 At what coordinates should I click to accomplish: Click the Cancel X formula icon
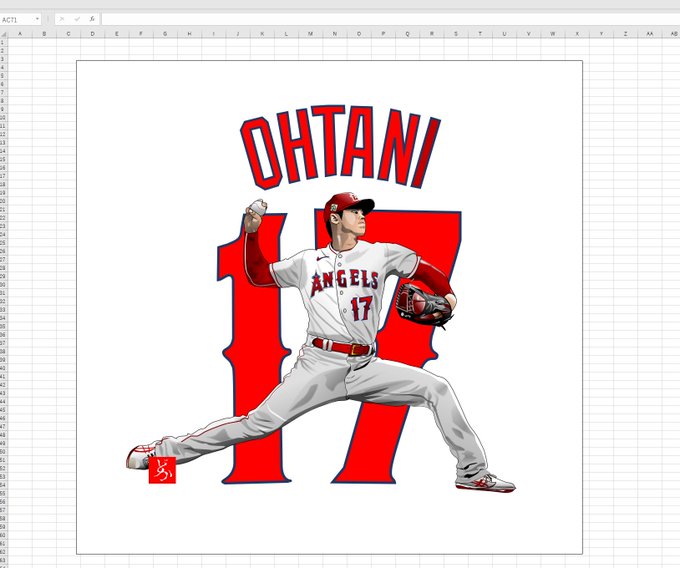[x=62, y=19]
